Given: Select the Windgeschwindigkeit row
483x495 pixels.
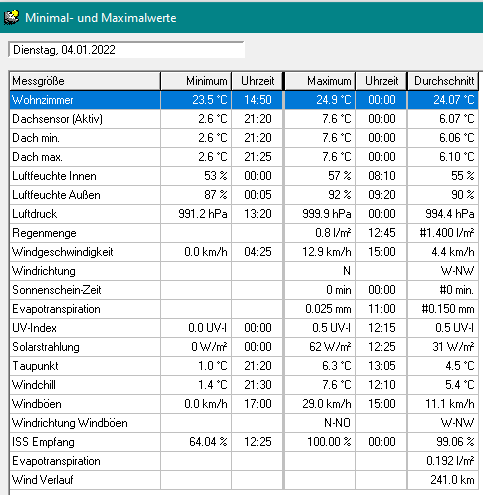Looking at the screenshot, I should click(244, 252).
